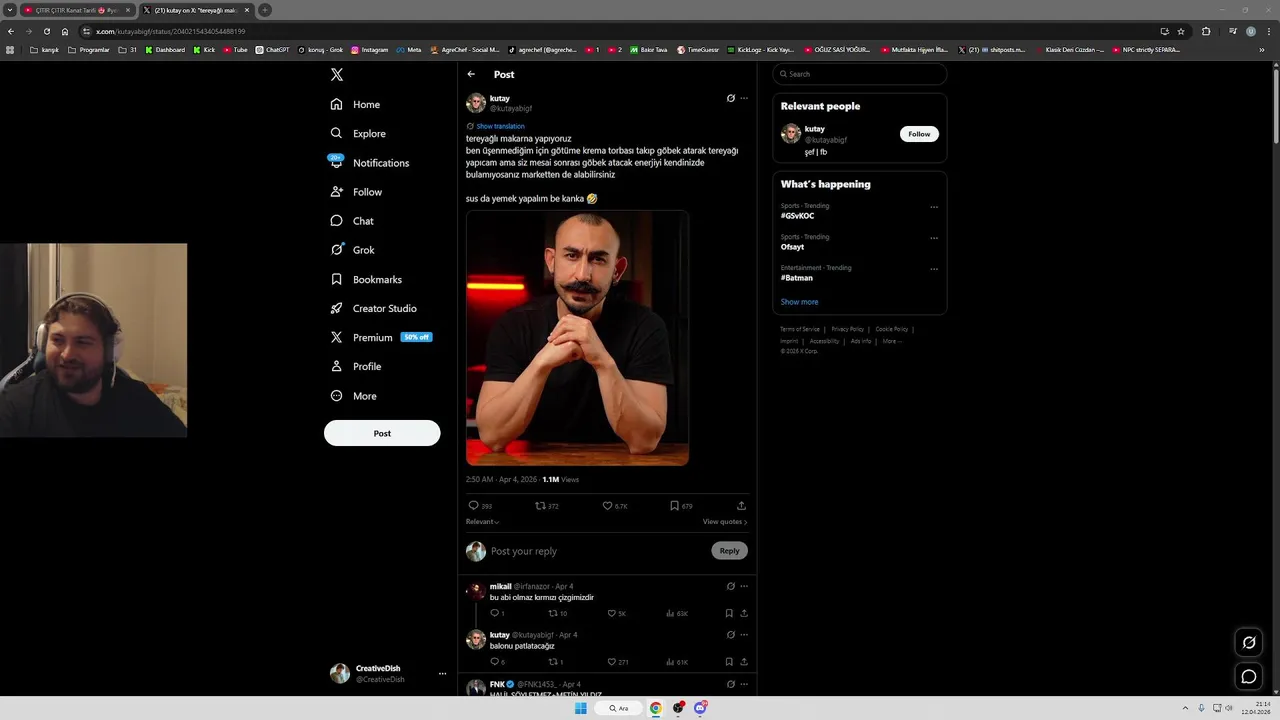Open TimeGuessr bookmark

click(697, 50)
